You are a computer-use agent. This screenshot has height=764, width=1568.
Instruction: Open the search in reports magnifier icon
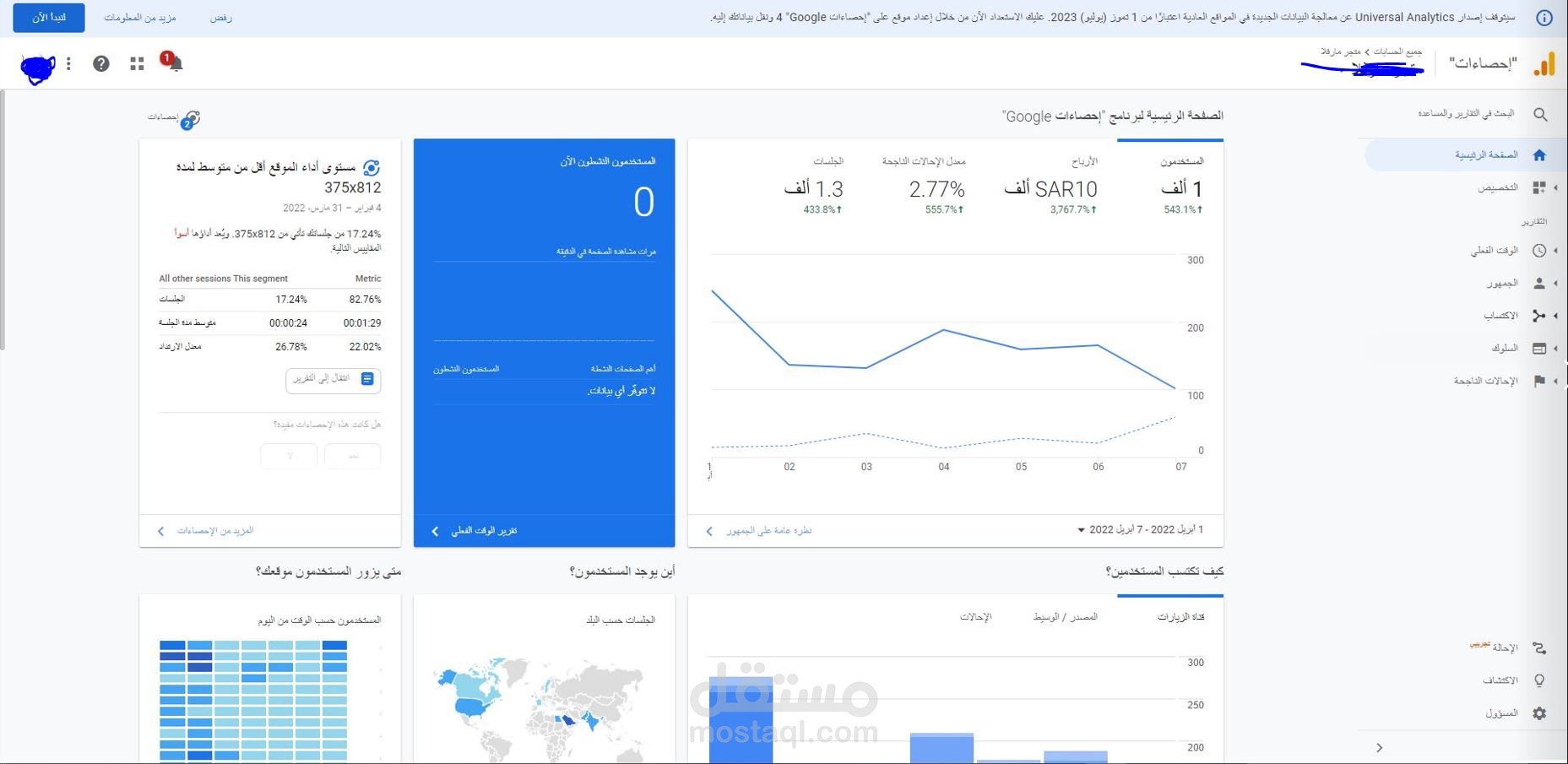point(1541,114)
